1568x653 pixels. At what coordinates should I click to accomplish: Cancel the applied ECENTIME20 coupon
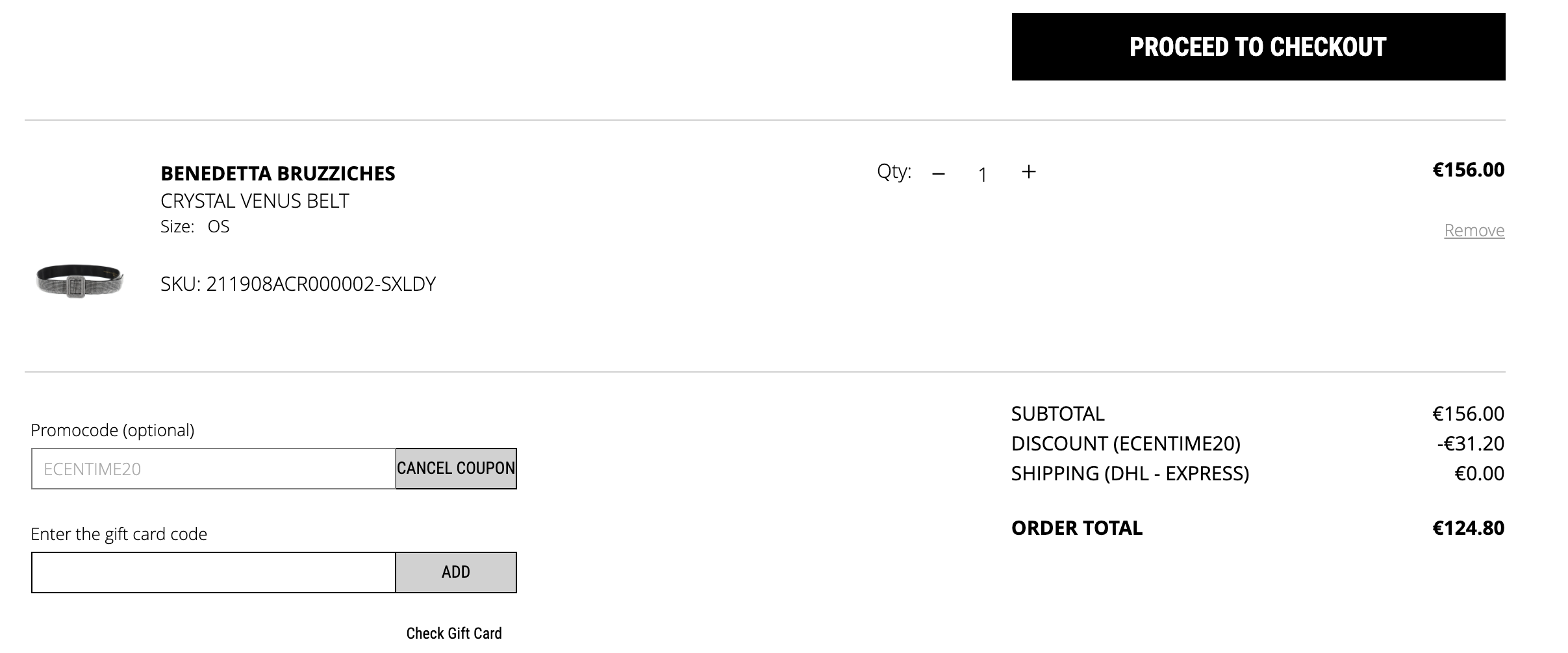coord(456,469)
